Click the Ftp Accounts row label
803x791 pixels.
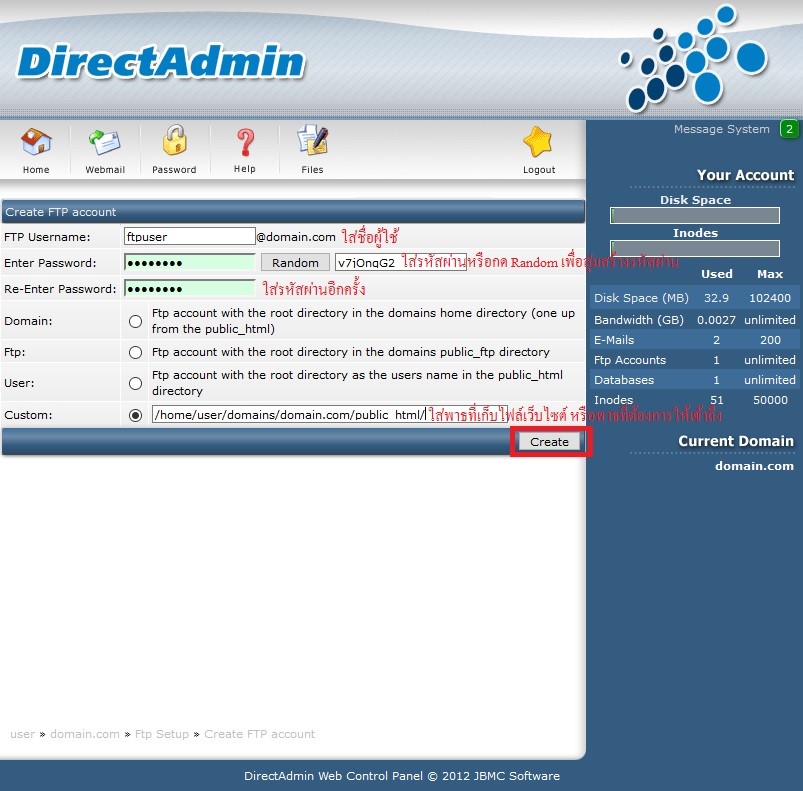630,360
